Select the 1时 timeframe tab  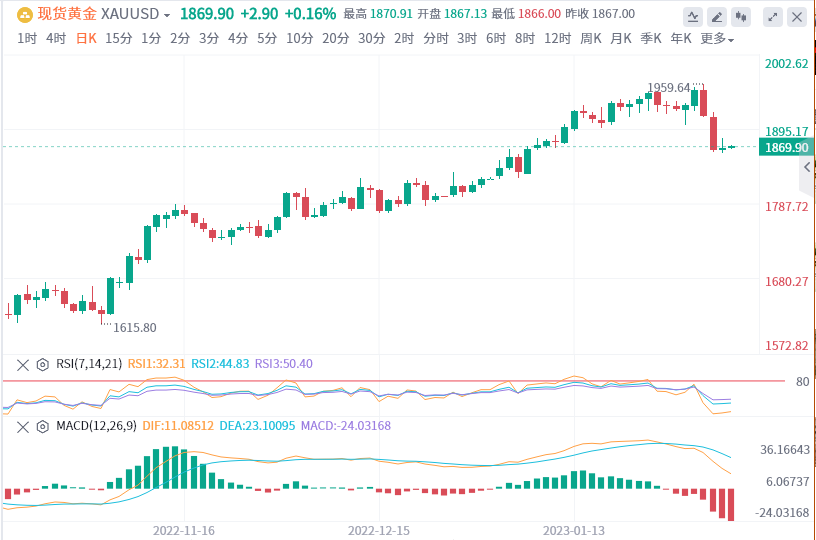(27, 38)
